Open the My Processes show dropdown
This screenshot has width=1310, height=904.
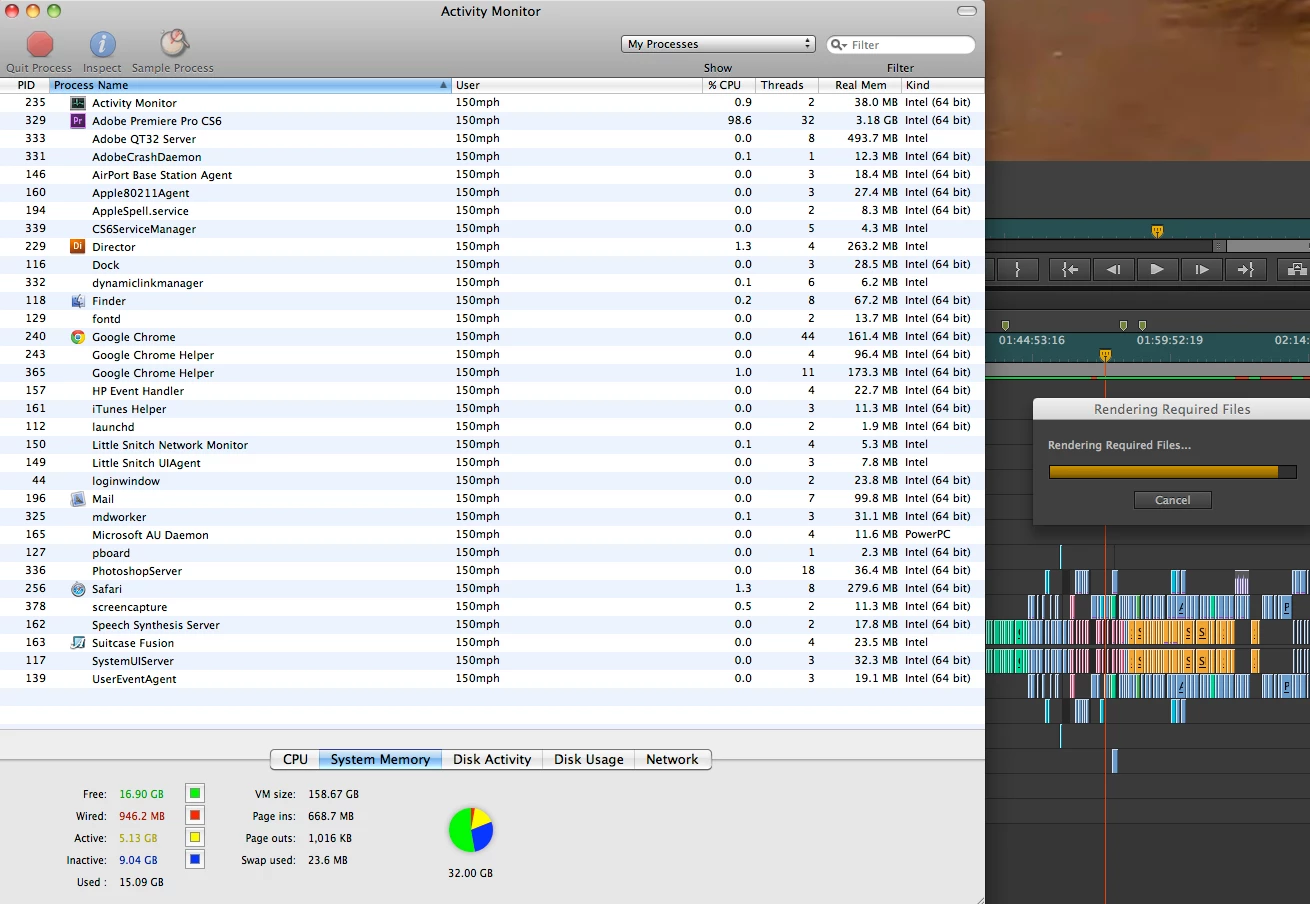[719, 44]
